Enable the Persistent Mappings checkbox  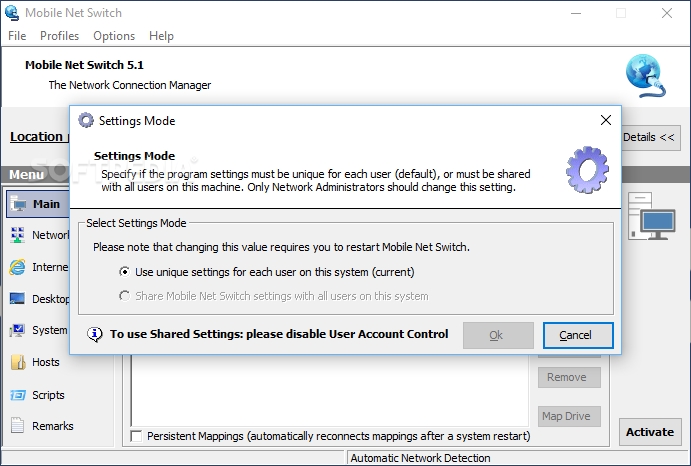click(x=136, y=436)
